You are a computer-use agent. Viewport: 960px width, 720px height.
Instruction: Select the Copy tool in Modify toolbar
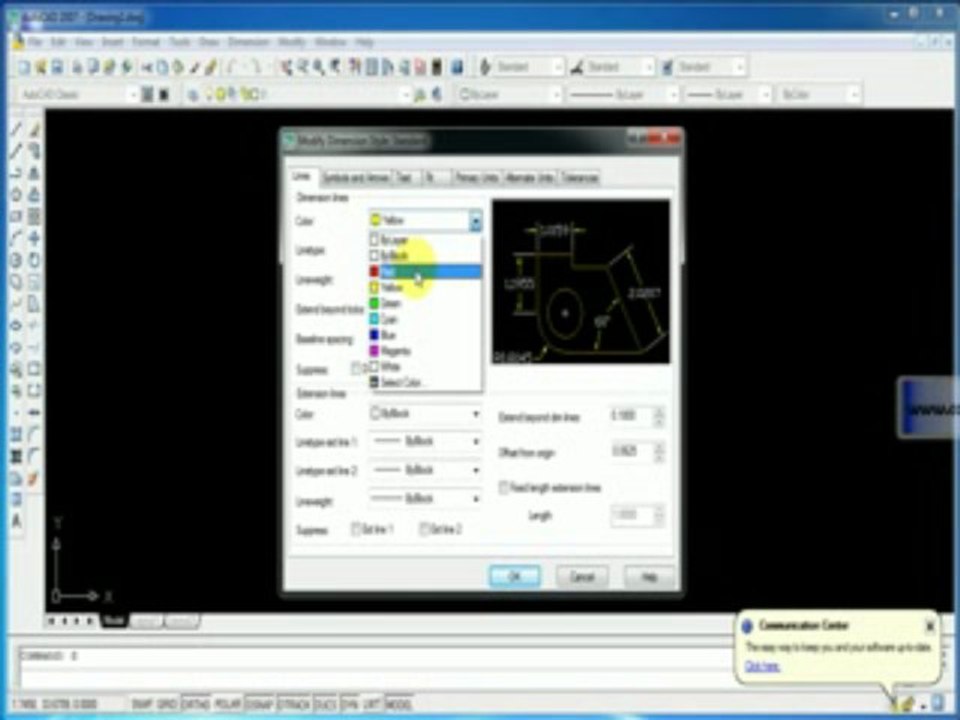(35, 151)
